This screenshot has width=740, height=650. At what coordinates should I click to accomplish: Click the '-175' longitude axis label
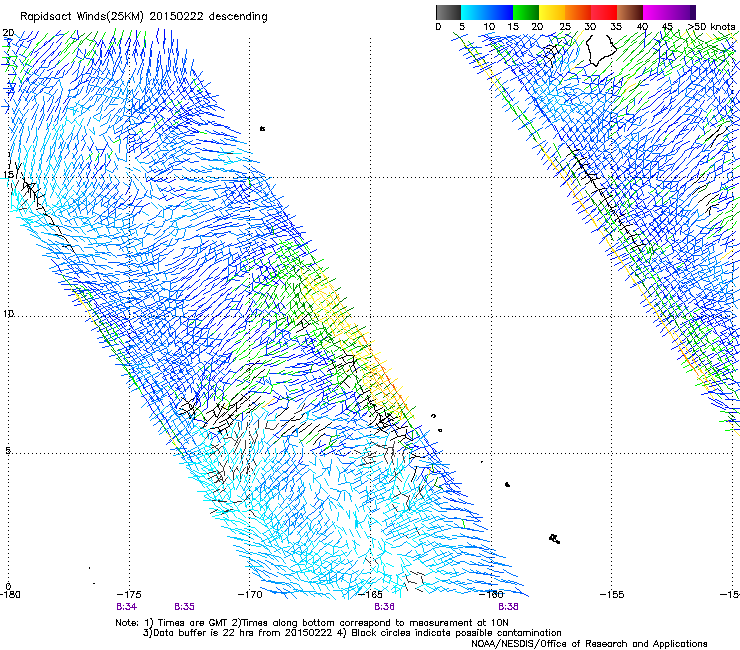129,595
